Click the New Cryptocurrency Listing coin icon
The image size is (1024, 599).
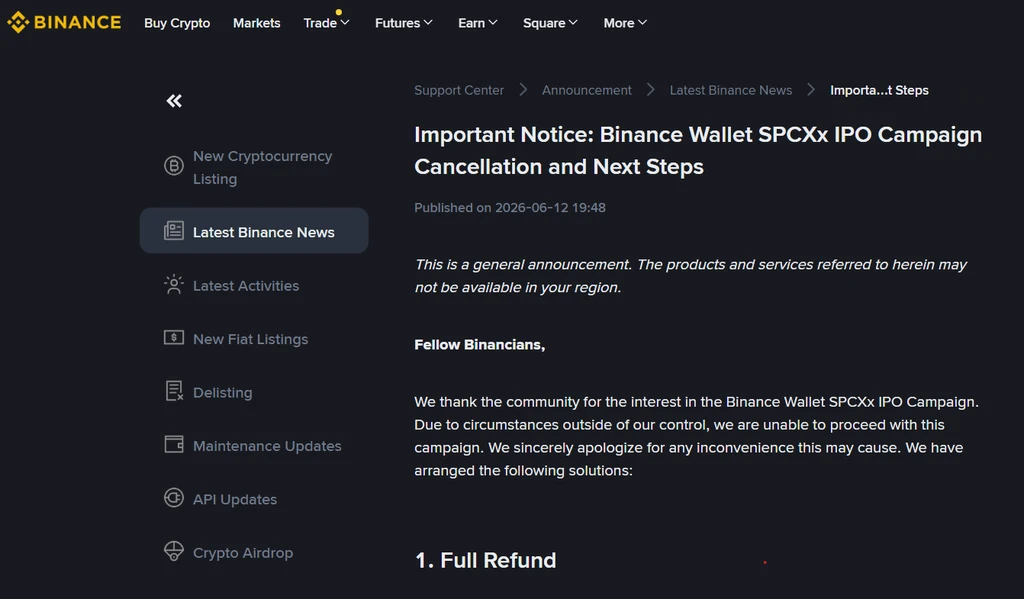pyautogui.click(x=174, y=166)
